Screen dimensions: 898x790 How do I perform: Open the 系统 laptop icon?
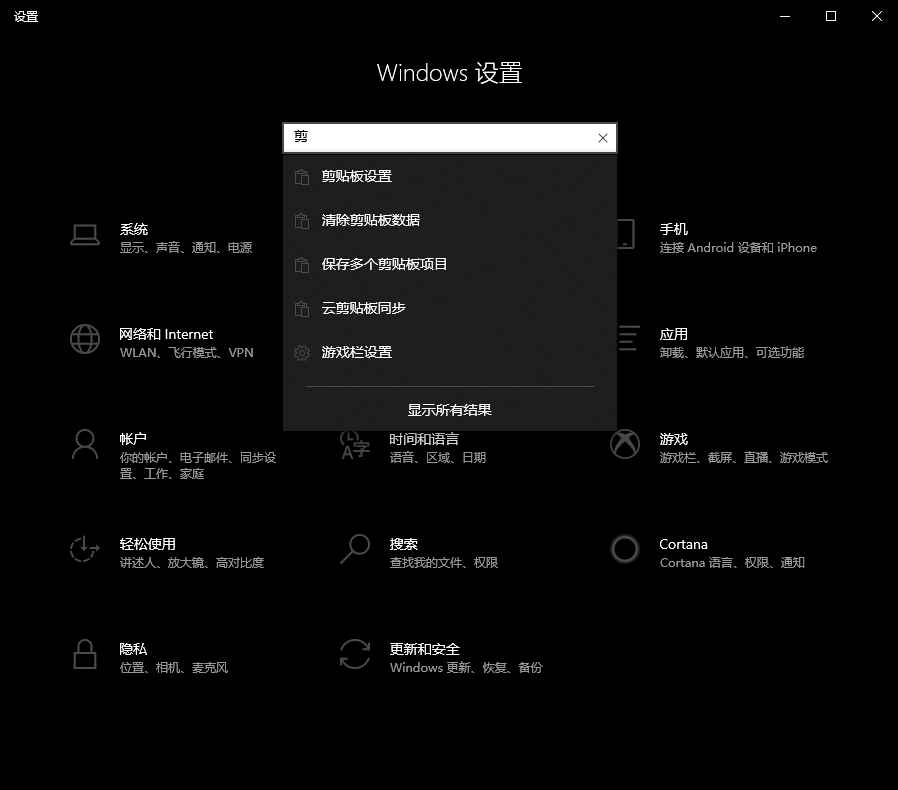tap(85, 235)
